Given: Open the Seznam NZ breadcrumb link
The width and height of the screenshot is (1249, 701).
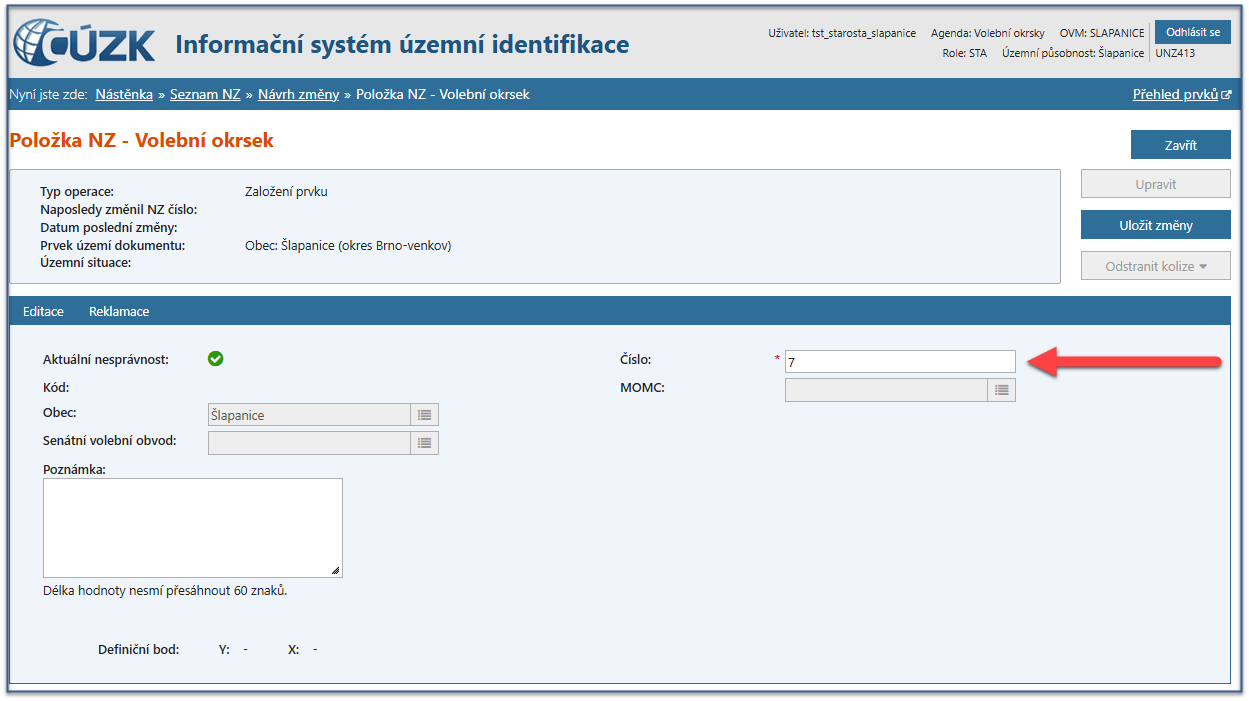Looking at the screenshot, I should click(x=205, y=94).
